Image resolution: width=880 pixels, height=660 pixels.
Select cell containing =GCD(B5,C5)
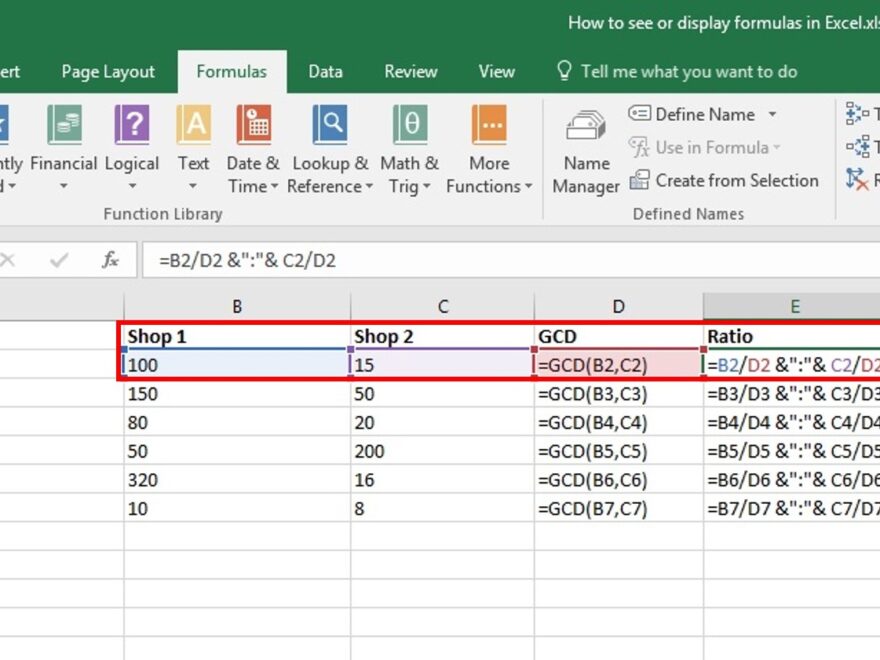tap(593, 451)
